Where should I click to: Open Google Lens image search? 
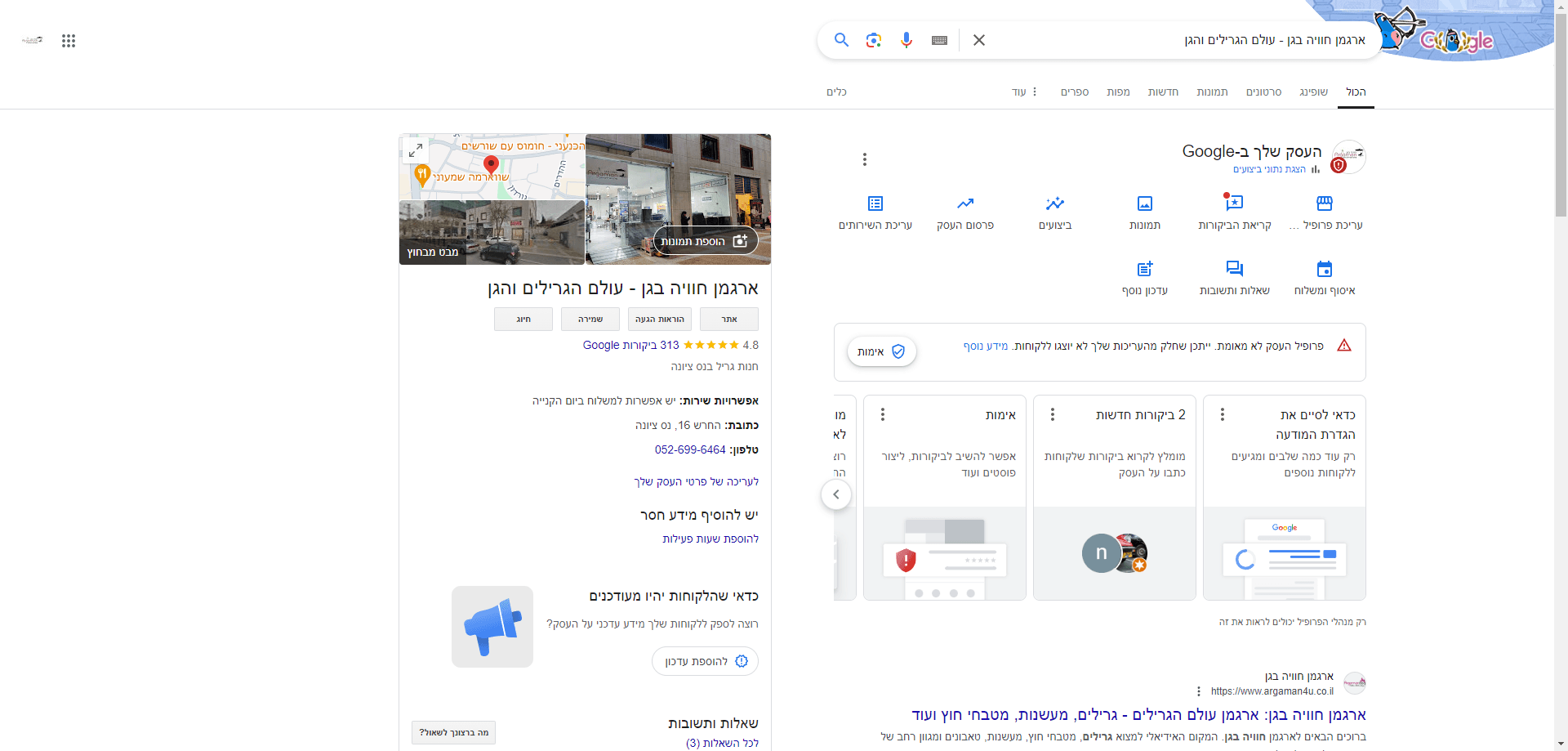874,40
